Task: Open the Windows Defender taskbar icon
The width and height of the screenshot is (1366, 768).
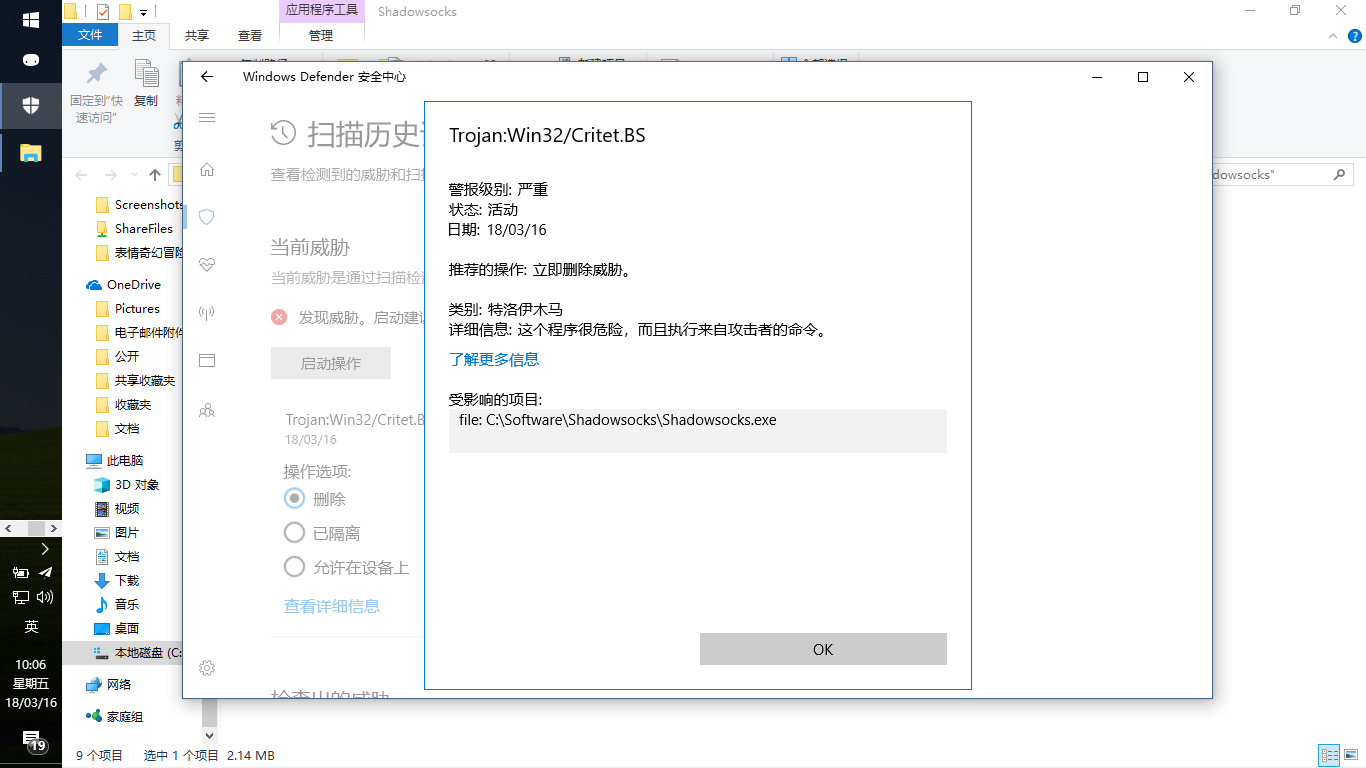Action: click(31, 105)
